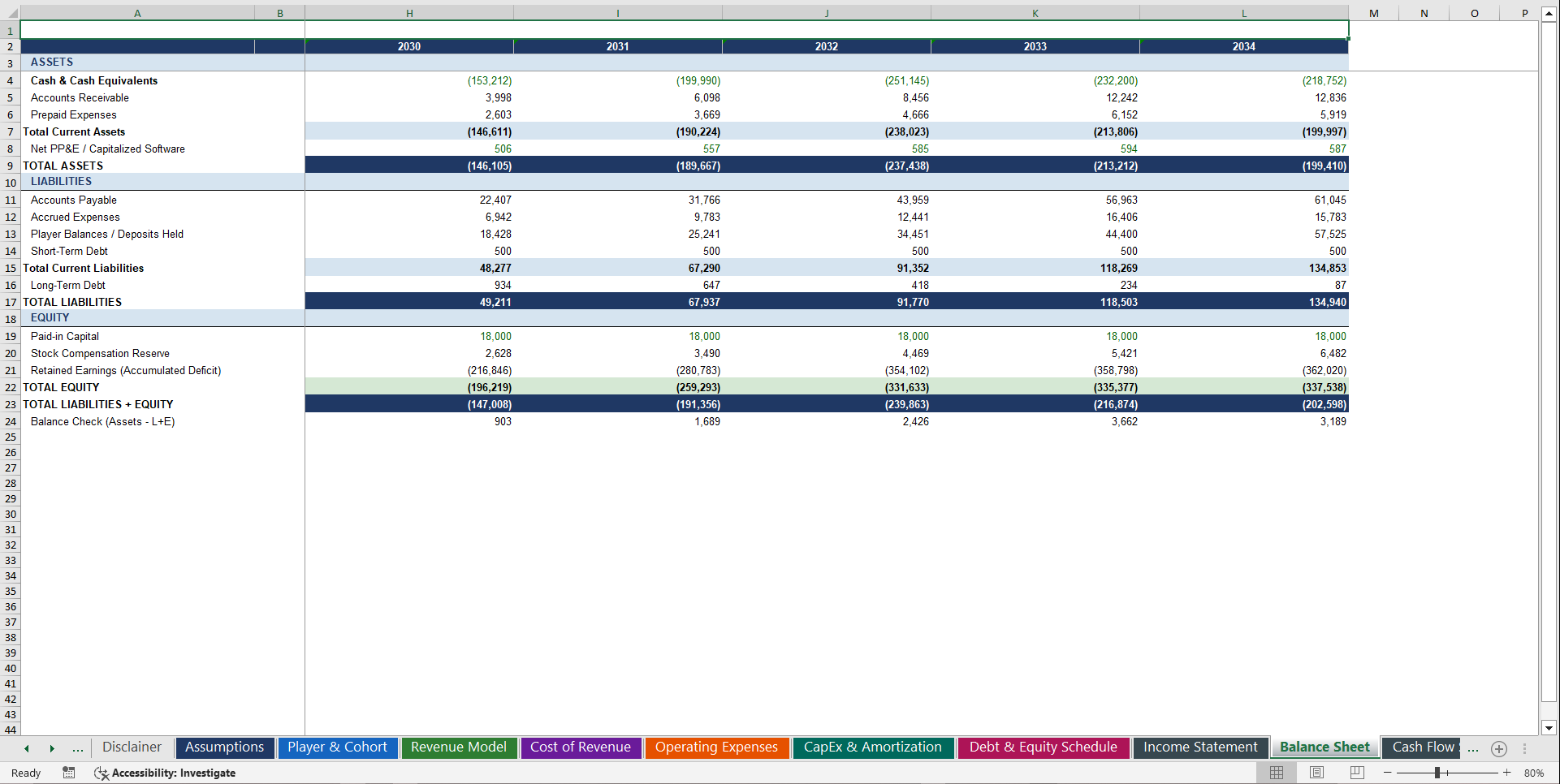Switch to Normal view in the status bar
Image resolution: width=1560 pixels, height=784 pixels.
click(x=1276, y=773)
